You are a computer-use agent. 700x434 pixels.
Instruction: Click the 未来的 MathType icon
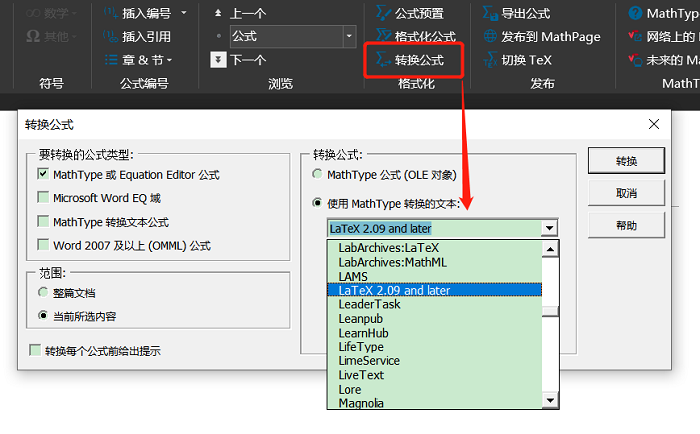click(x=635, y=59)
